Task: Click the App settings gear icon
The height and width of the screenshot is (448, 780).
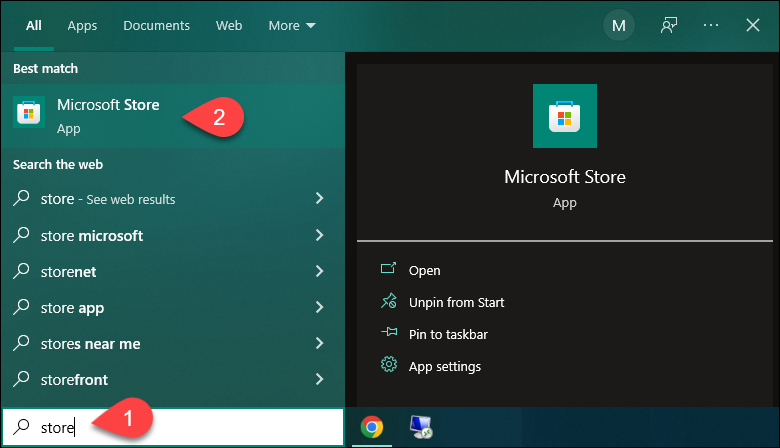Action: 389,364
